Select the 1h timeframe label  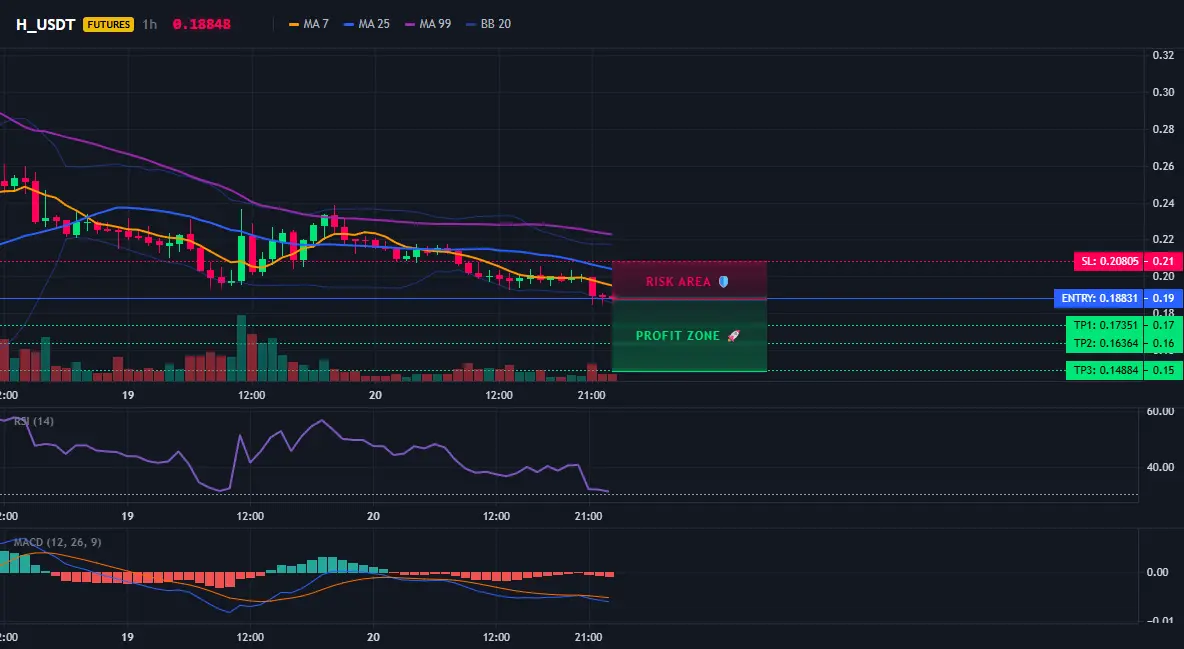coord(150,24)
